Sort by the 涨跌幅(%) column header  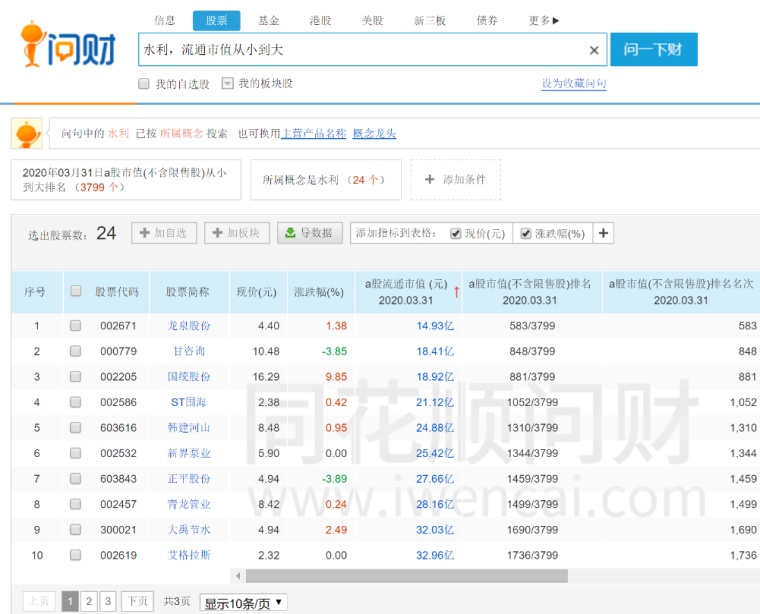(318, 292)
